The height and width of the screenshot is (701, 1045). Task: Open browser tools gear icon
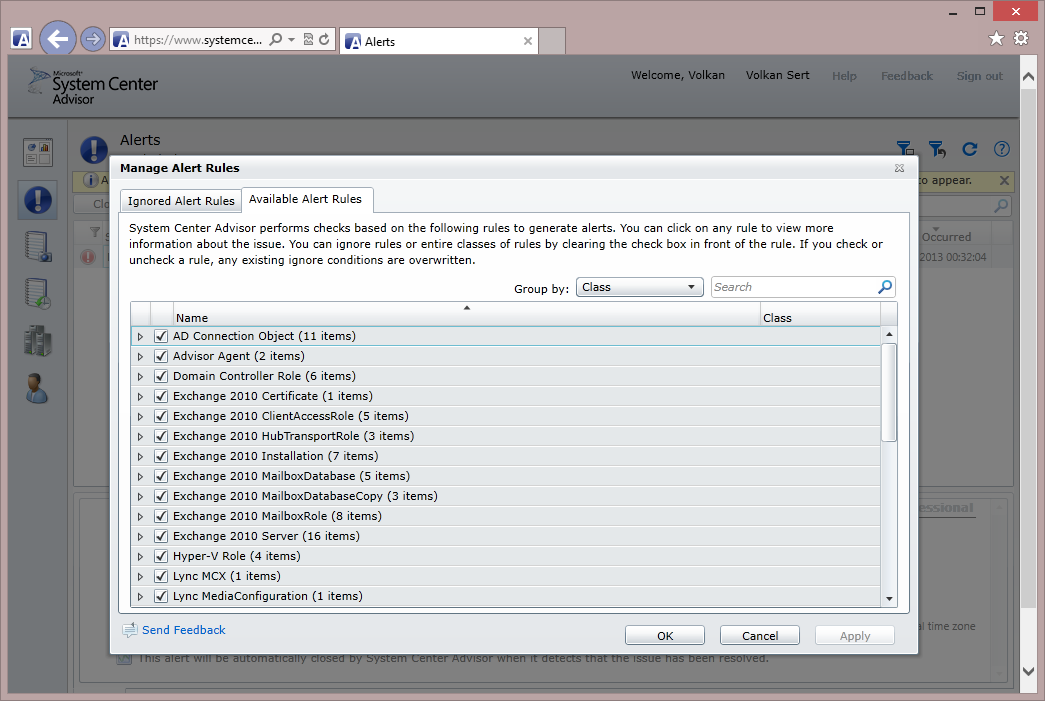pos(1021,39)
